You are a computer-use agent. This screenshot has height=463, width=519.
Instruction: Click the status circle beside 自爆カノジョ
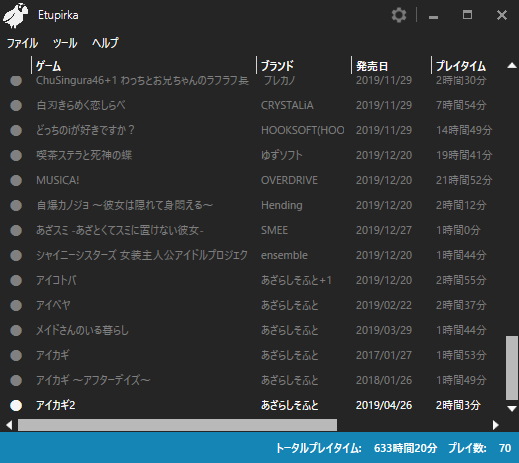(16, 205)
